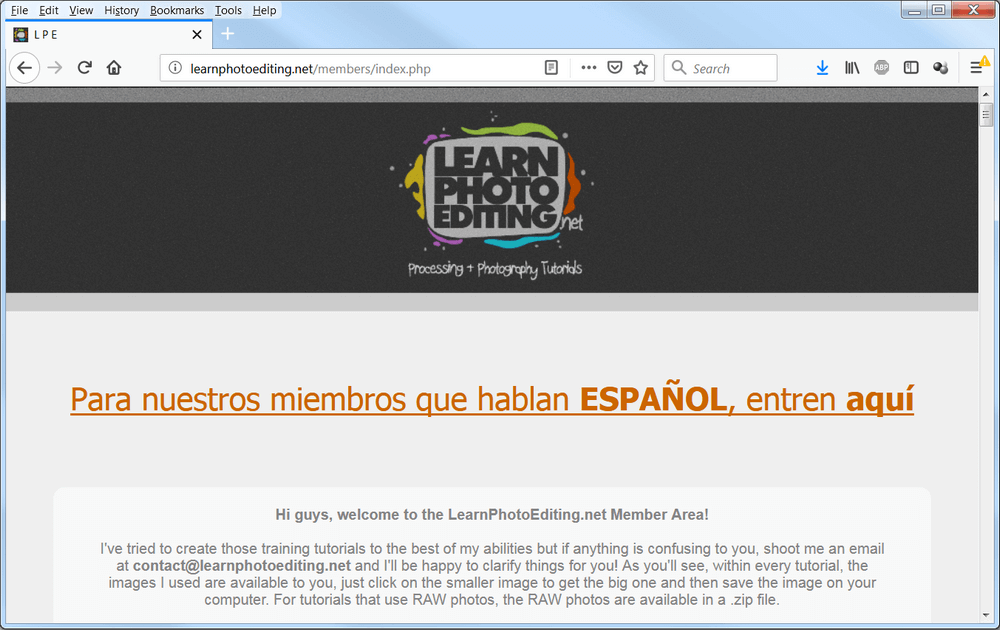Show site information icon in address bar
This screenshot has width=1000, height=630.
coord(175,68)
